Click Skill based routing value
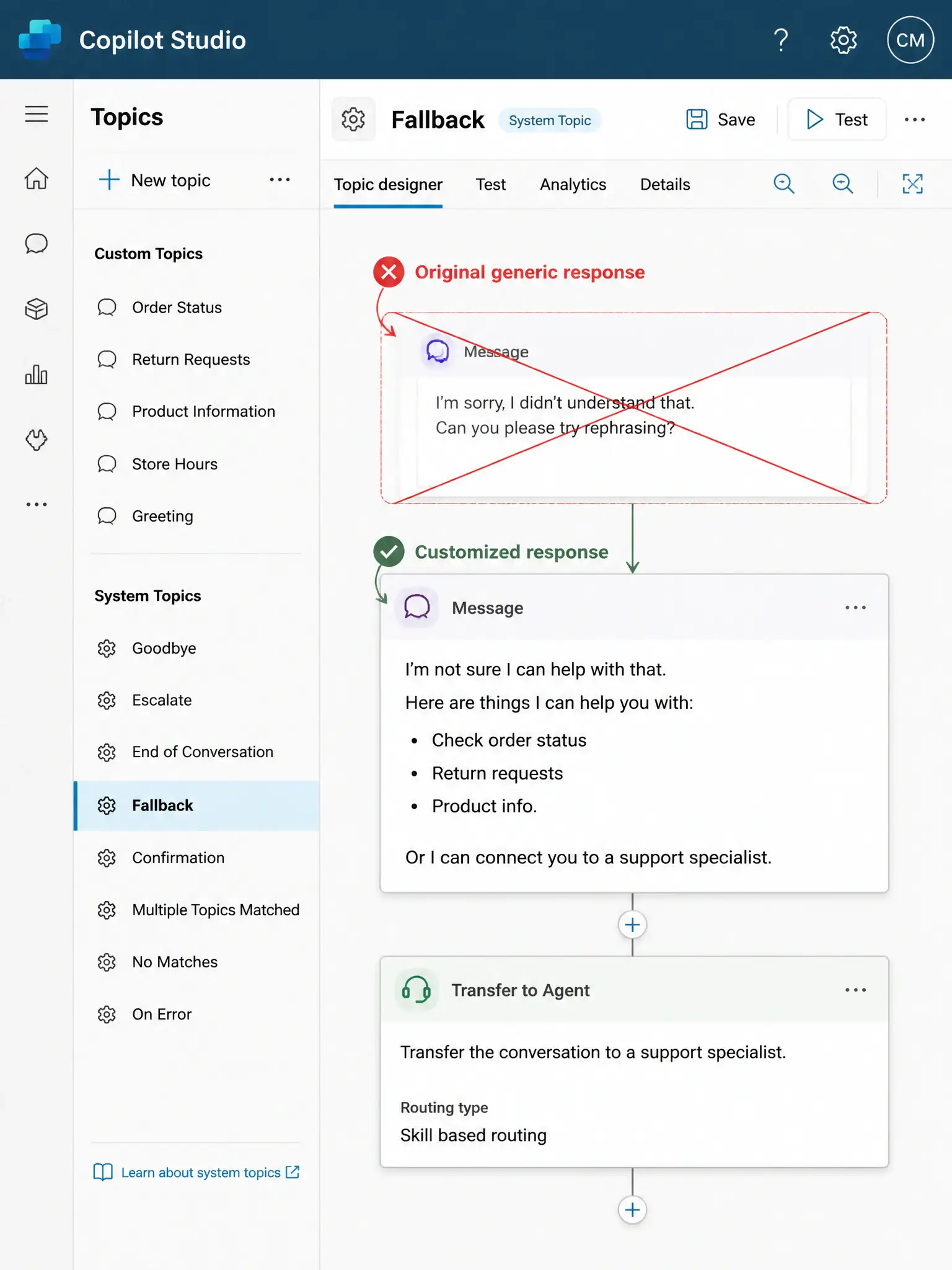Screen dimensions: 952x1270 tap(474, 1135)
